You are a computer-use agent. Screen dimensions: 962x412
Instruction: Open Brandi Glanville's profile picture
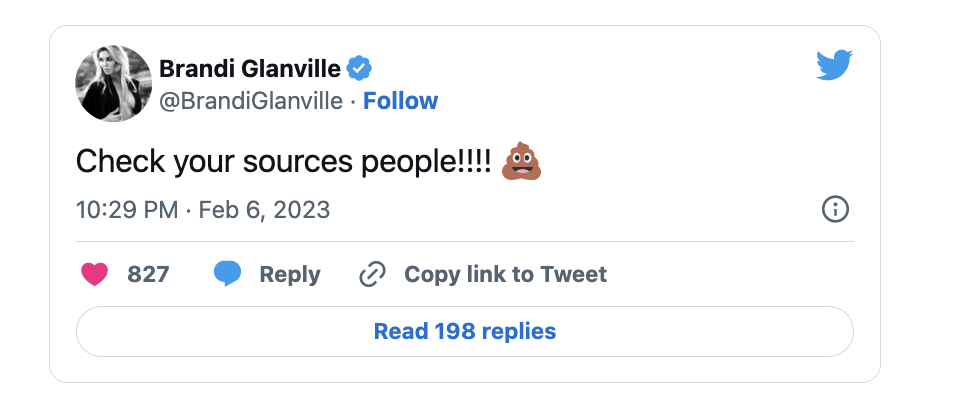pyautogui.click(x=114, y=83)
